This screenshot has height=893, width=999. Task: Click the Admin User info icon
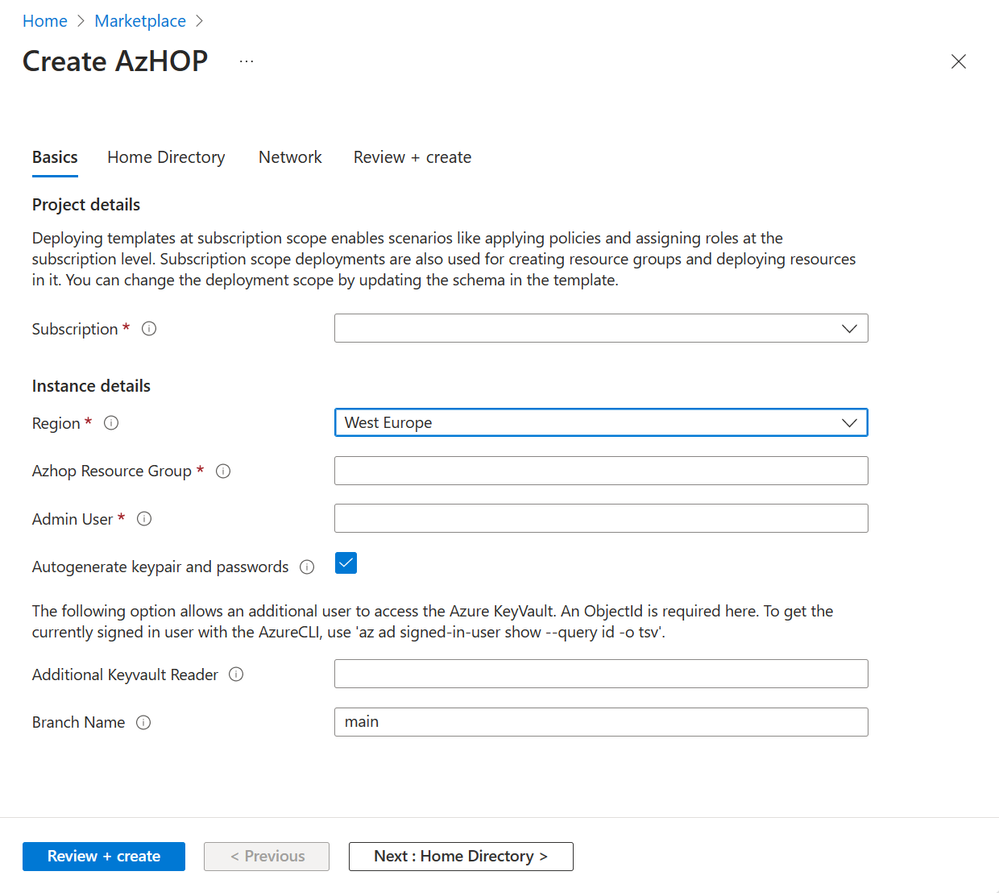point(145,519)
